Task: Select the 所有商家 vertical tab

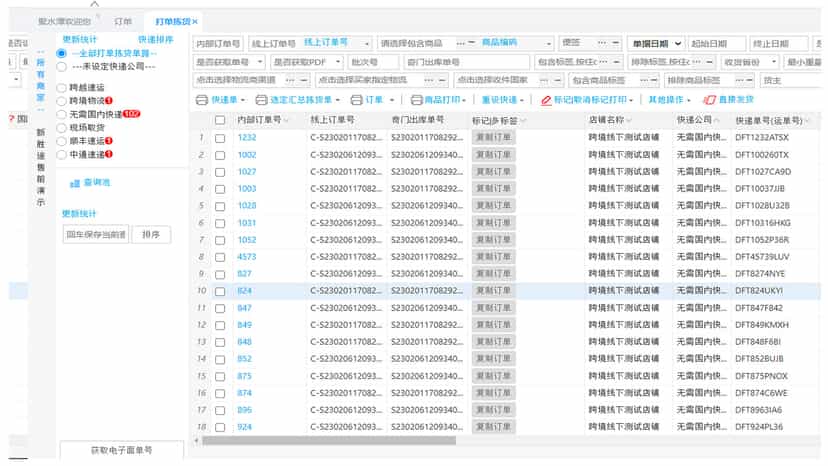Action: click(x=41, y=80)
